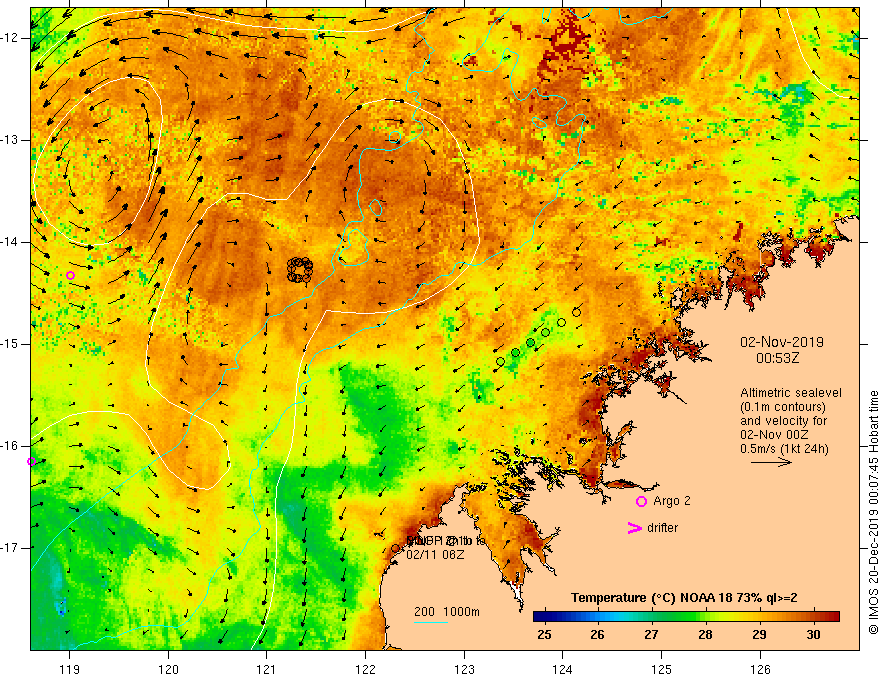The width and height of the screenshot is (880, 680).
Task: Click the southwesternmost circle of the diagonal circle chain
Action: point(501,362)
